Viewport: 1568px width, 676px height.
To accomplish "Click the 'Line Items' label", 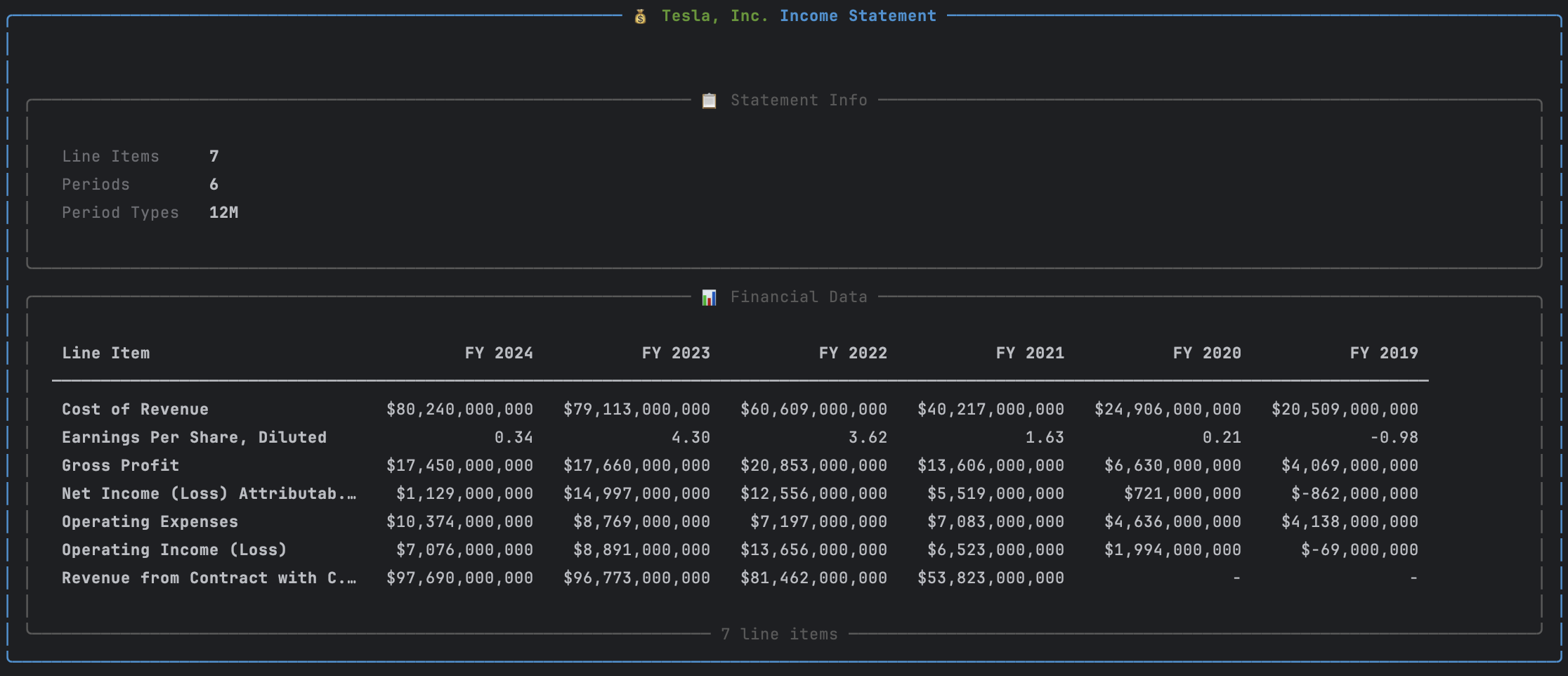I will pyautogui.click(x=110, y=156).
